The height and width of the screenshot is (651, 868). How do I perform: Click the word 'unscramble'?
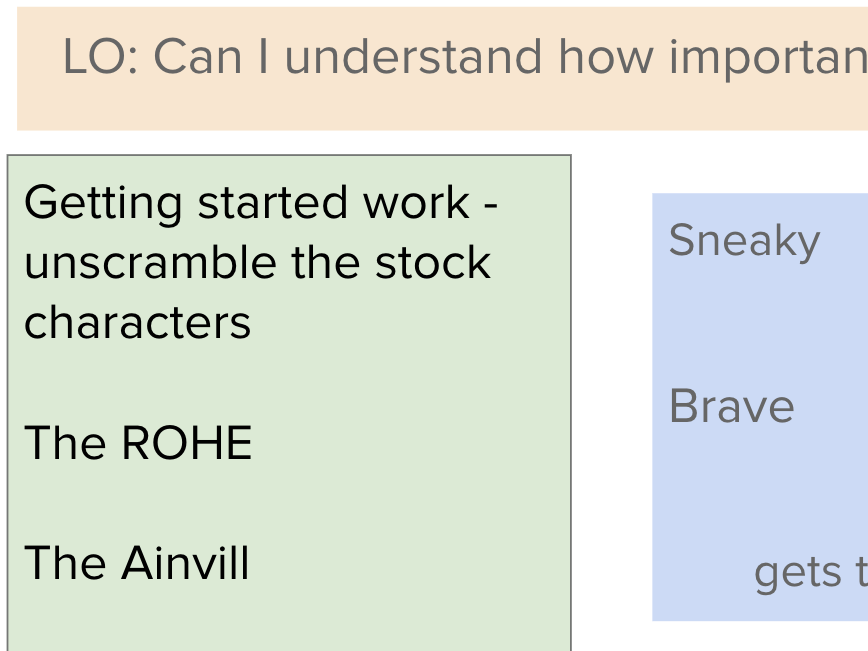[150, 262]
